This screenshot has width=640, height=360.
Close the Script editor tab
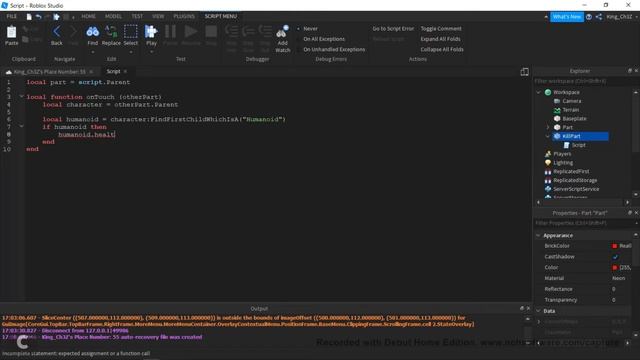(125, 71)
